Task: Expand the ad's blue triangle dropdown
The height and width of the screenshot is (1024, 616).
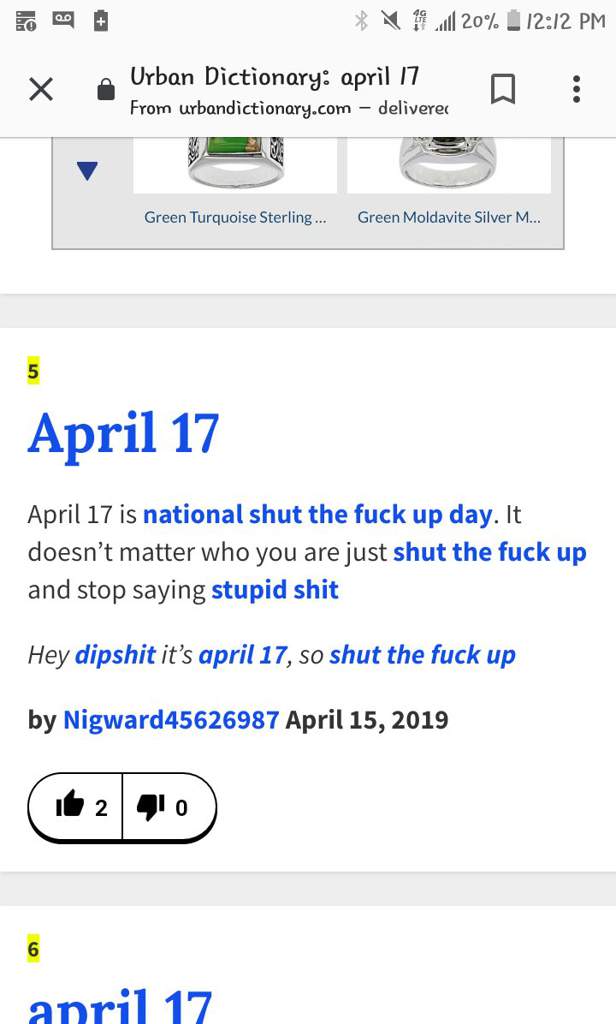Action: (87, 170)
